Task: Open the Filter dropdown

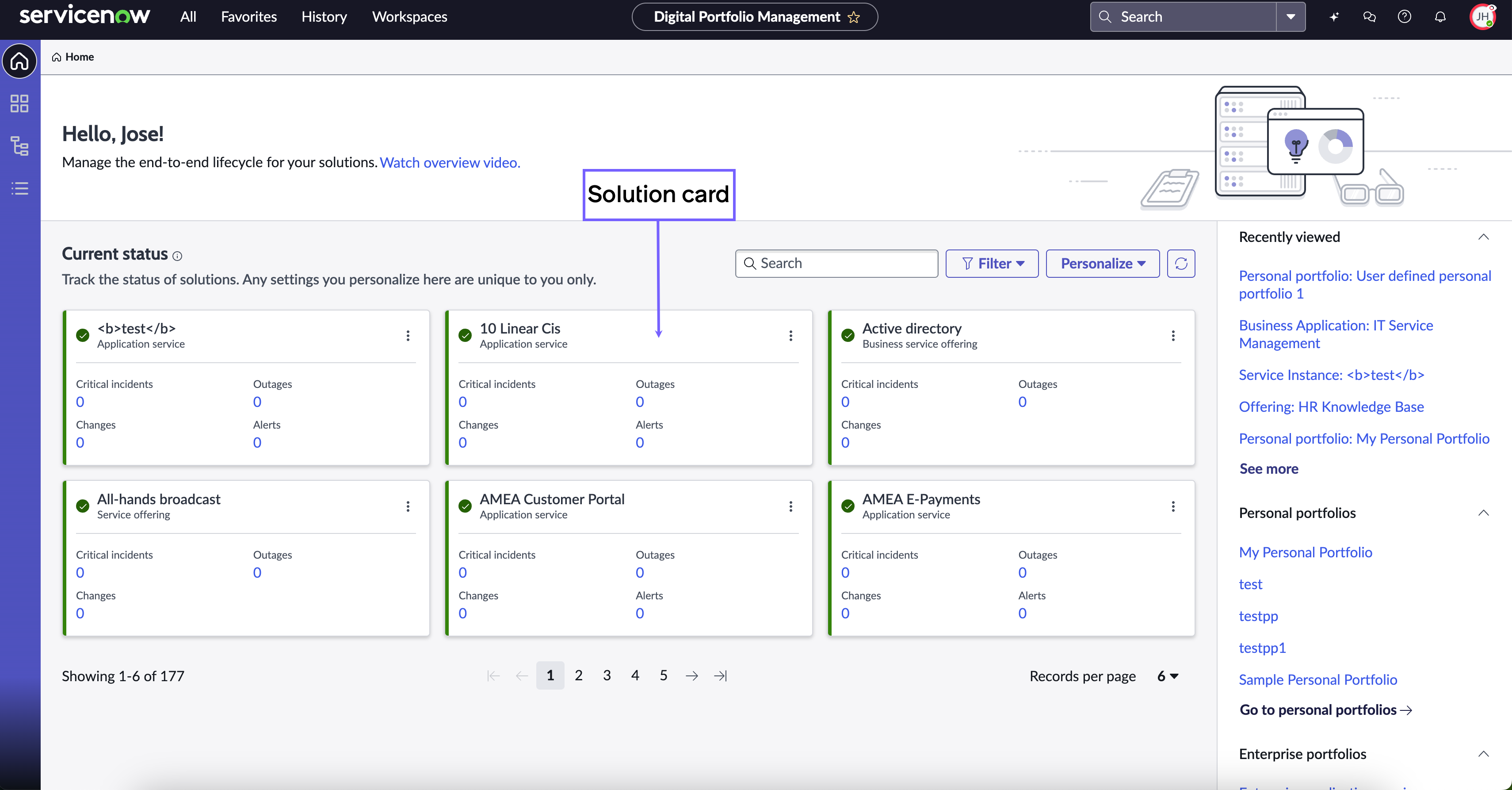Action: [992, 263]
